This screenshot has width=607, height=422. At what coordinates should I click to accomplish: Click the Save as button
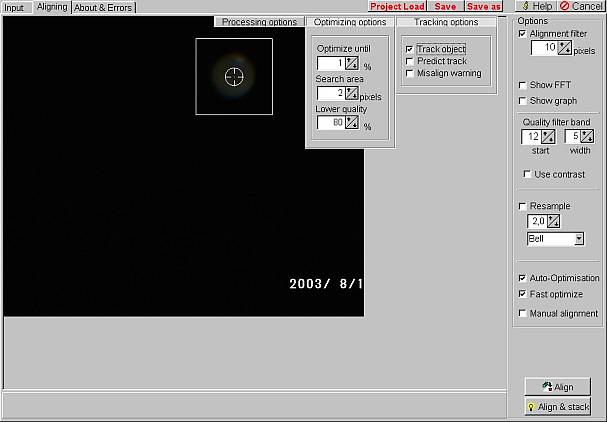pyautogui.click(x=483, y=6)
